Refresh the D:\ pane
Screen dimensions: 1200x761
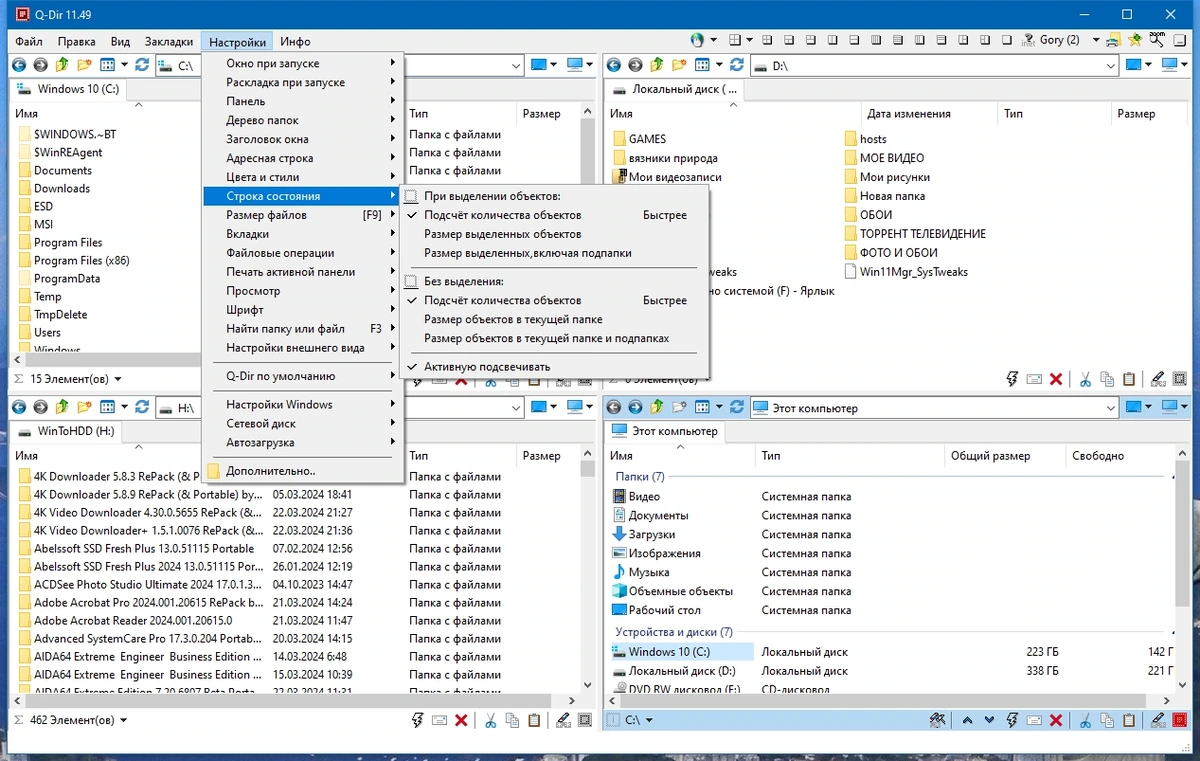point(737,65)
